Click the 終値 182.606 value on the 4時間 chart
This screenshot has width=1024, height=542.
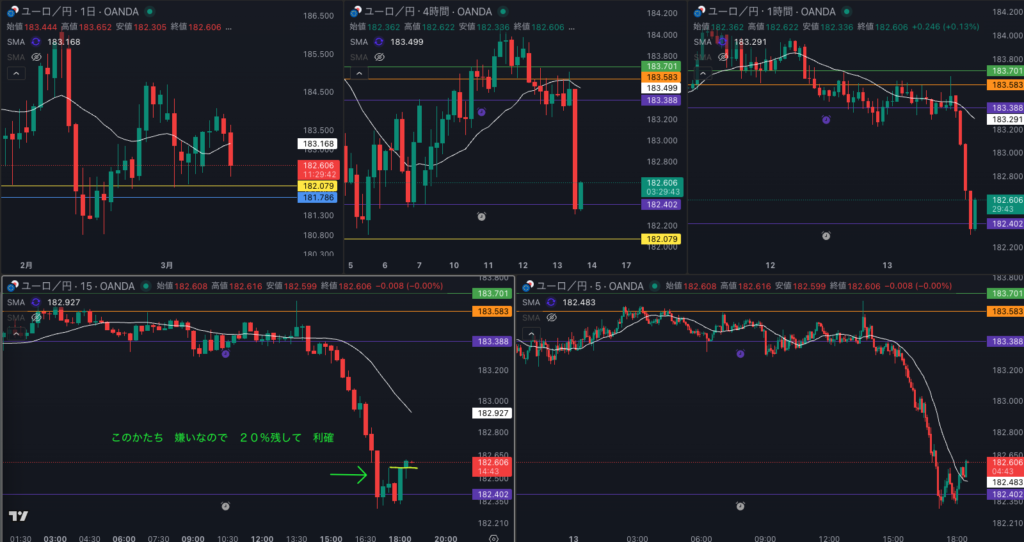click(539, 27)
